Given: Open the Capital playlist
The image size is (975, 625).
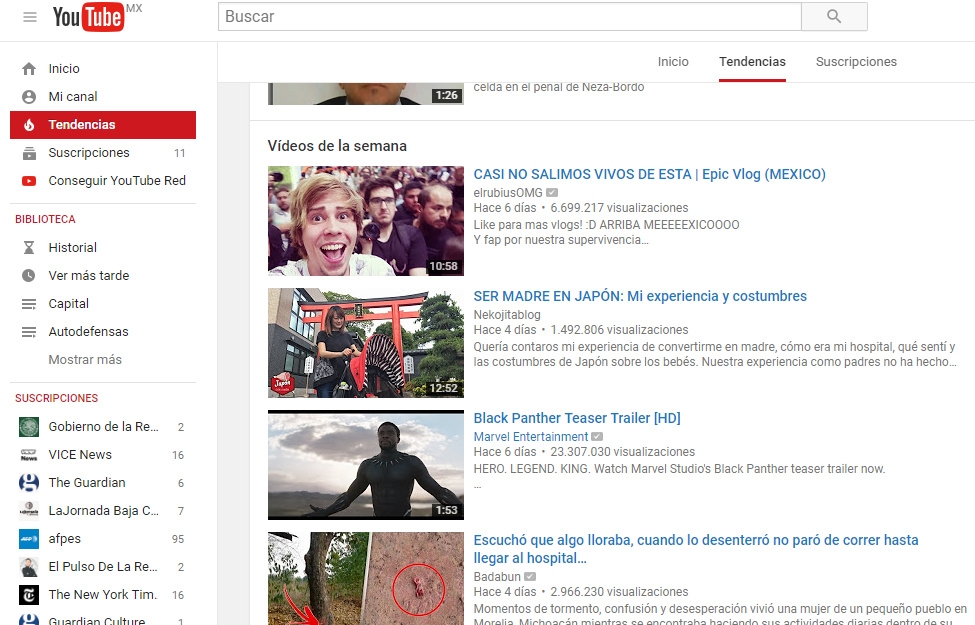Looking at the screenshot, I should pos(68,304).
